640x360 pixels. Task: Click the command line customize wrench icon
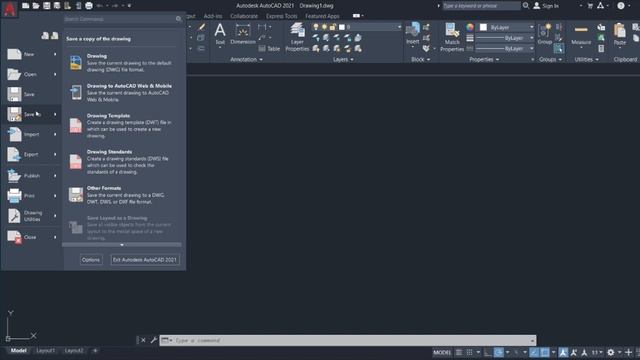(153, 340)
